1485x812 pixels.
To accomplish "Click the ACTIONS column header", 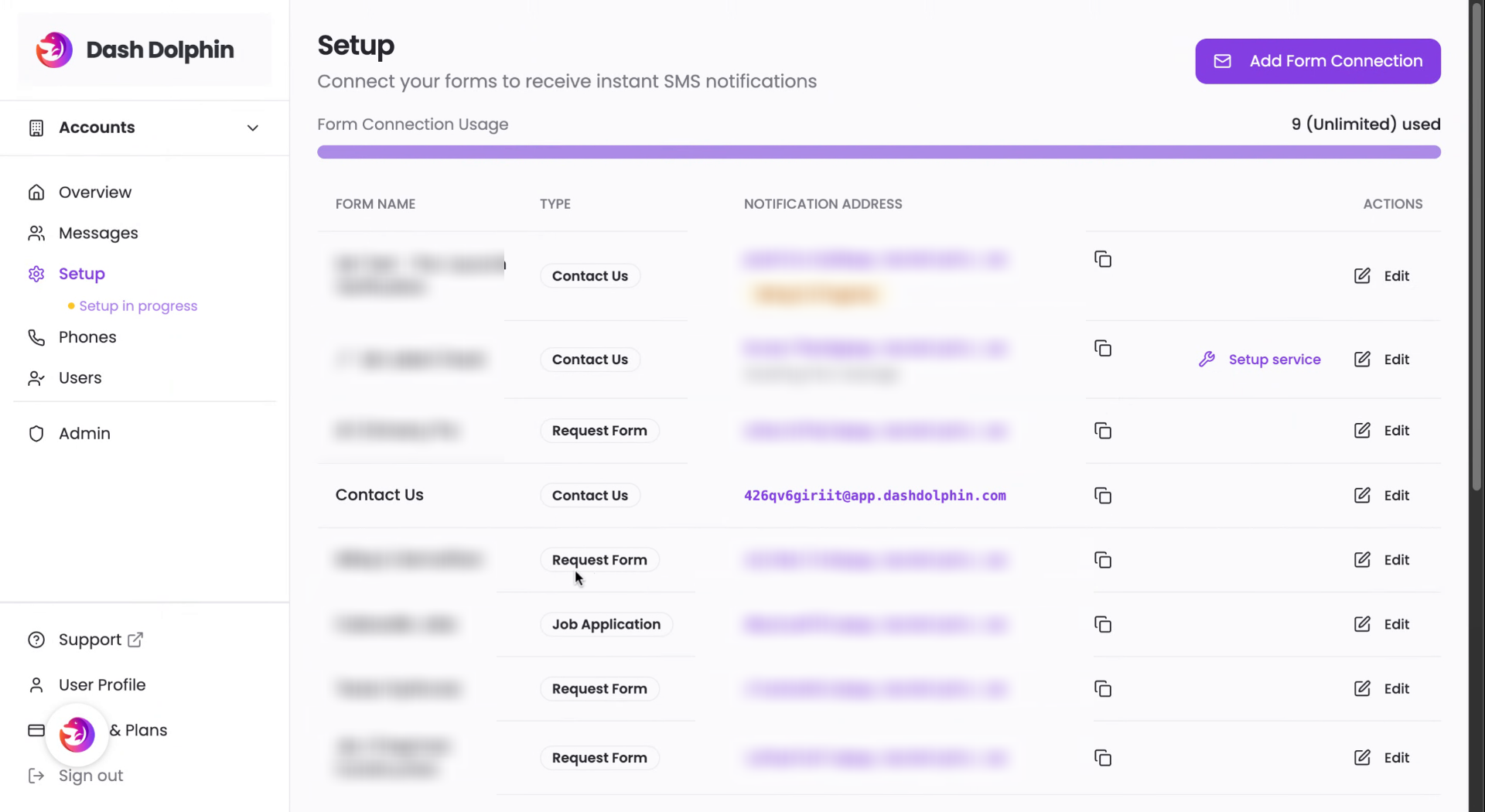I will (x=1392, y=203).
